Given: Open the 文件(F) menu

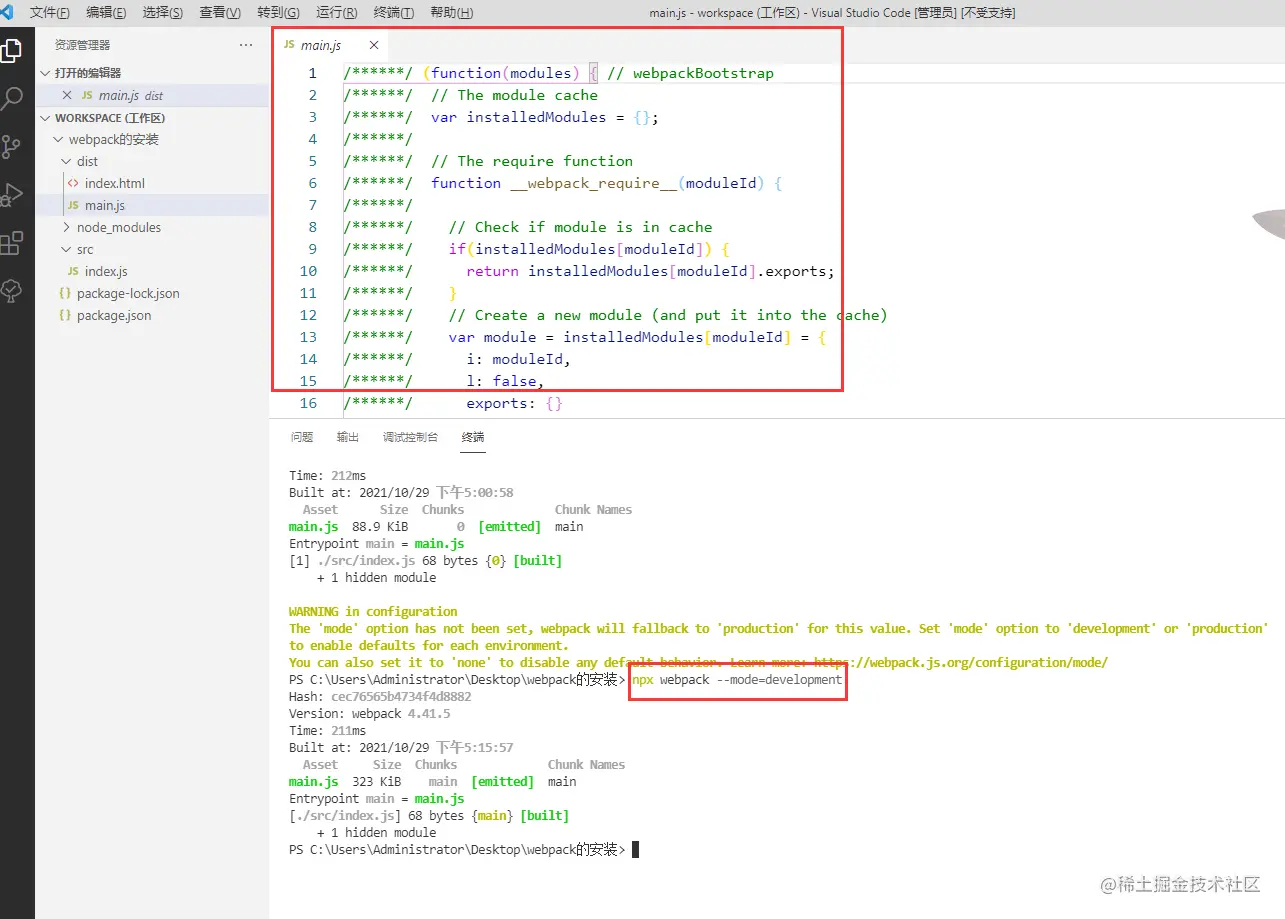Looking at the screenshot, I should pos(50,13).
